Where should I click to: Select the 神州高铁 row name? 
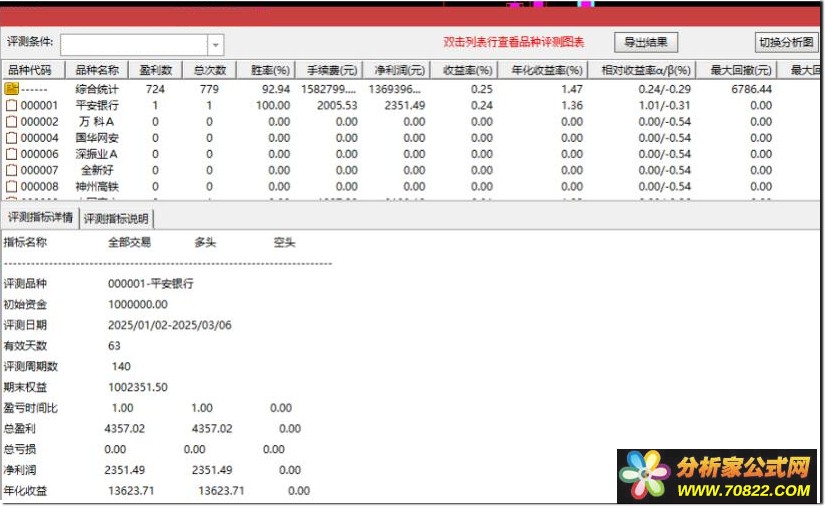click(x=97, y=187)
